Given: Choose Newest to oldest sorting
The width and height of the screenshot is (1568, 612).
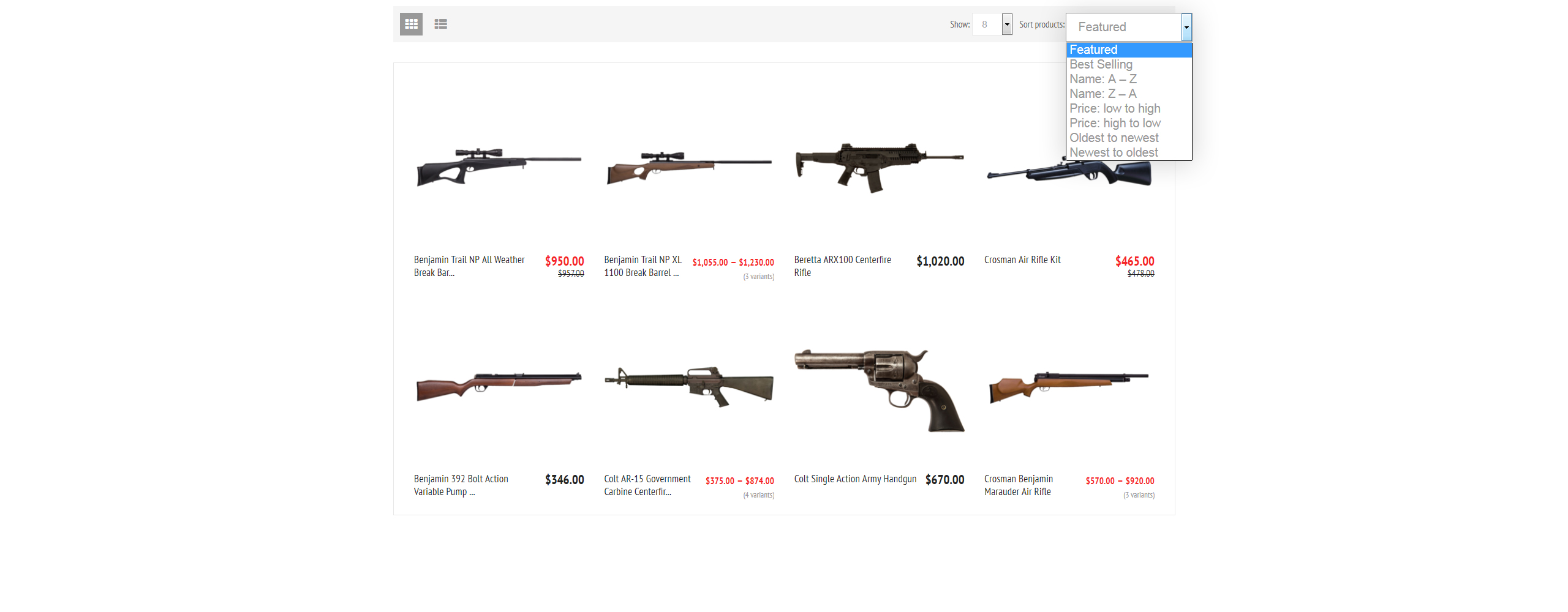Looking at the screenshot, I should pos(1129,152).
